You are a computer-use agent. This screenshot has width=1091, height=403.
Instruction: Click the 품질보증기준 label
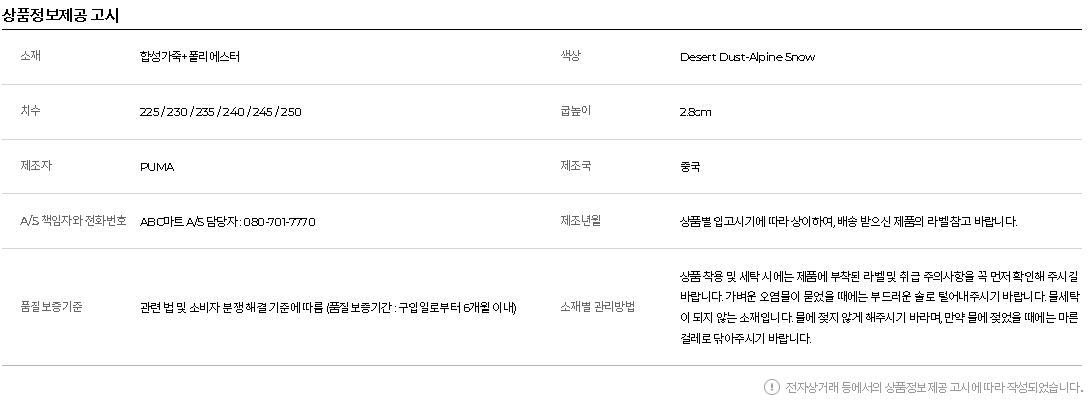coord(51,307)
